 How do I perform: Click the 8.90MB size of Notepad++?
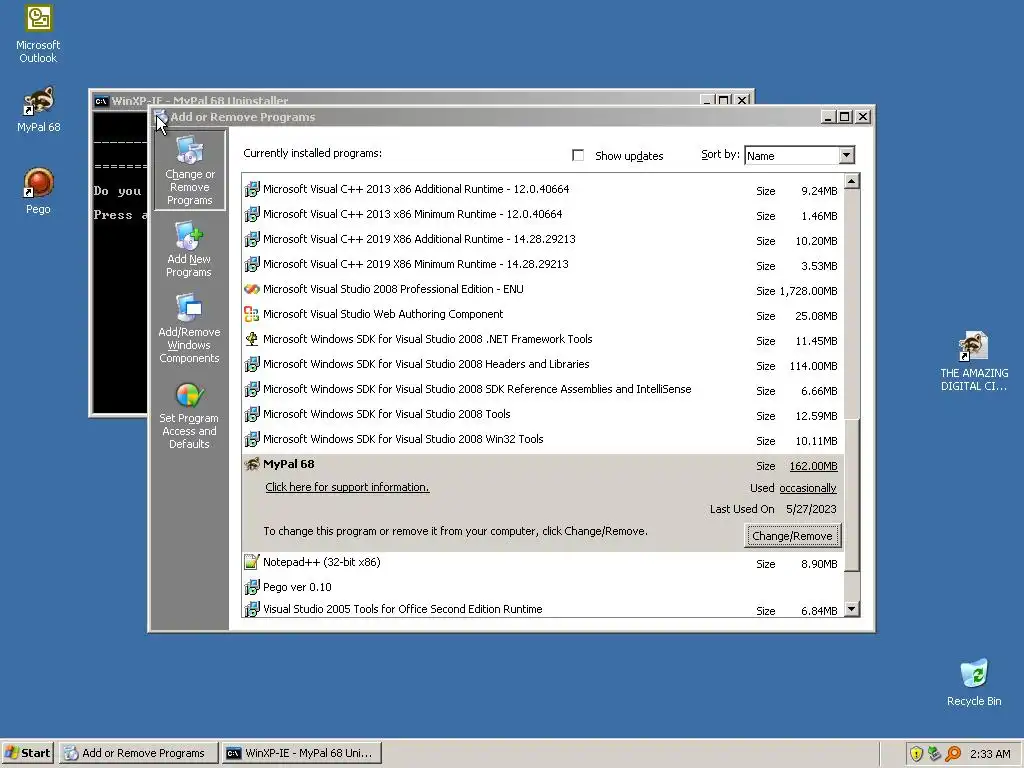click(x=819, y=564)
